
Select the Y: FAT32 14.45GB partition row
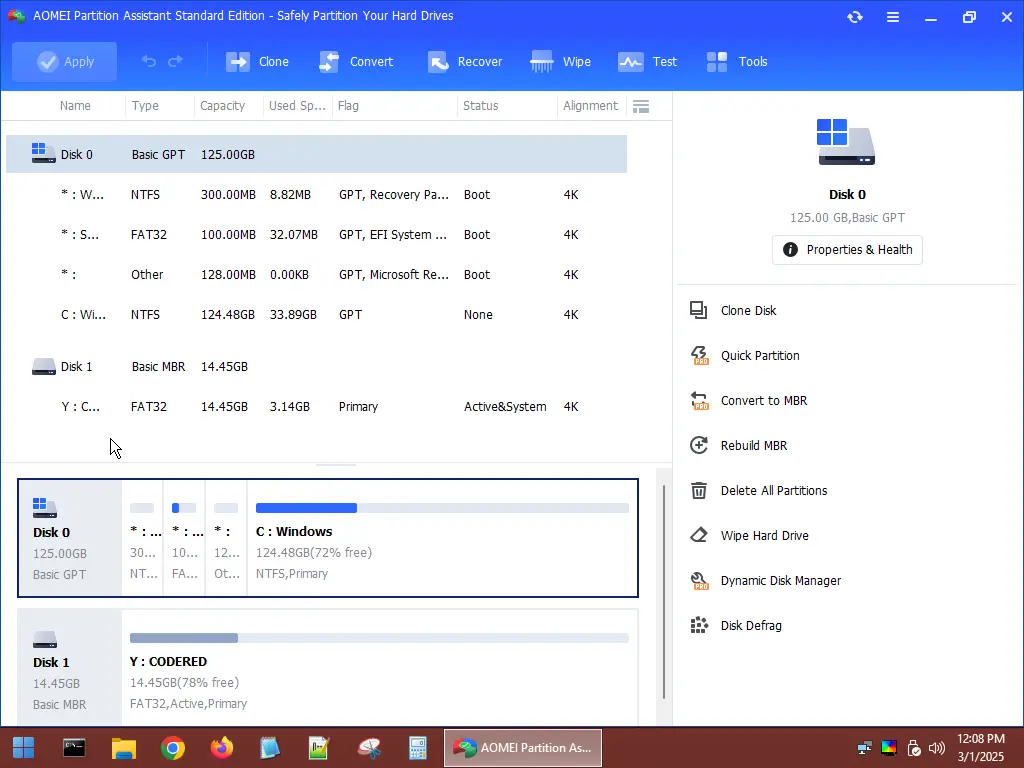point(316,406)
